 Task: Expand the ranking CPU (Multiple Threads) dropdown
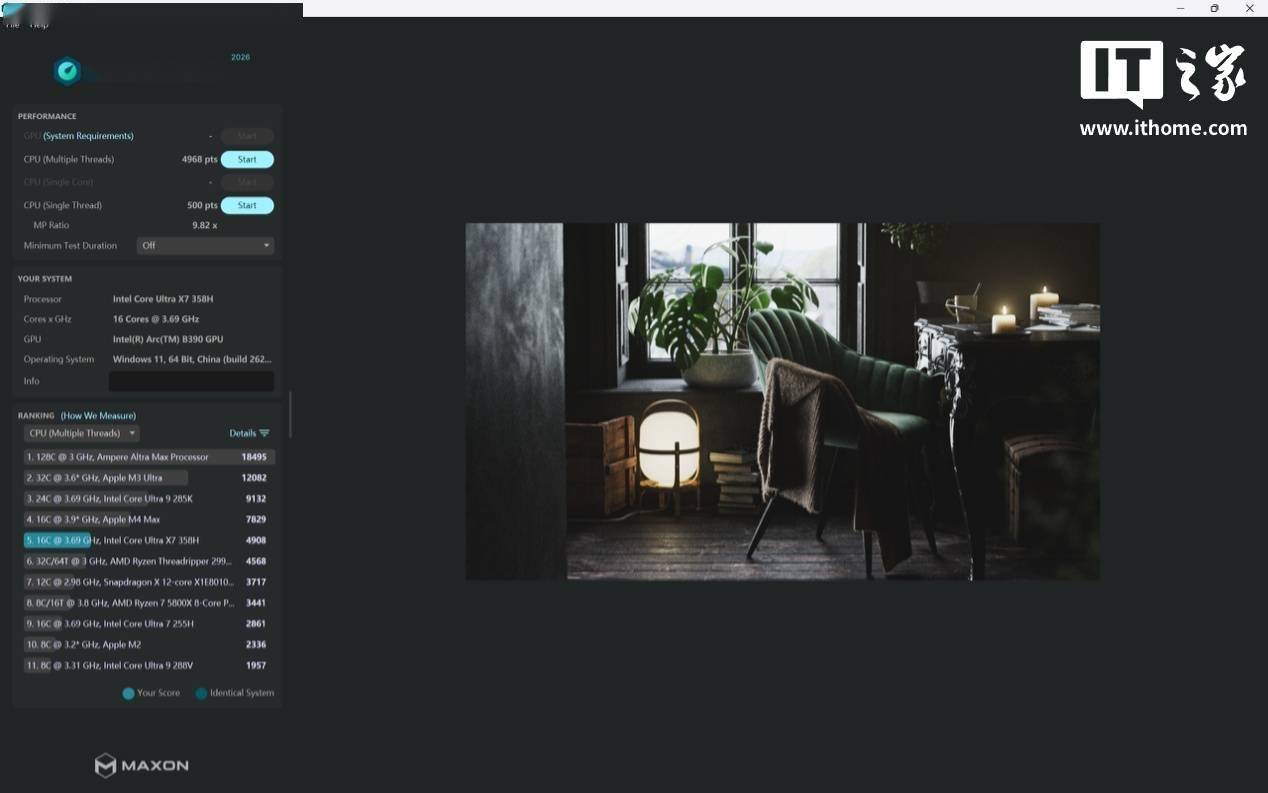point(82,434)
